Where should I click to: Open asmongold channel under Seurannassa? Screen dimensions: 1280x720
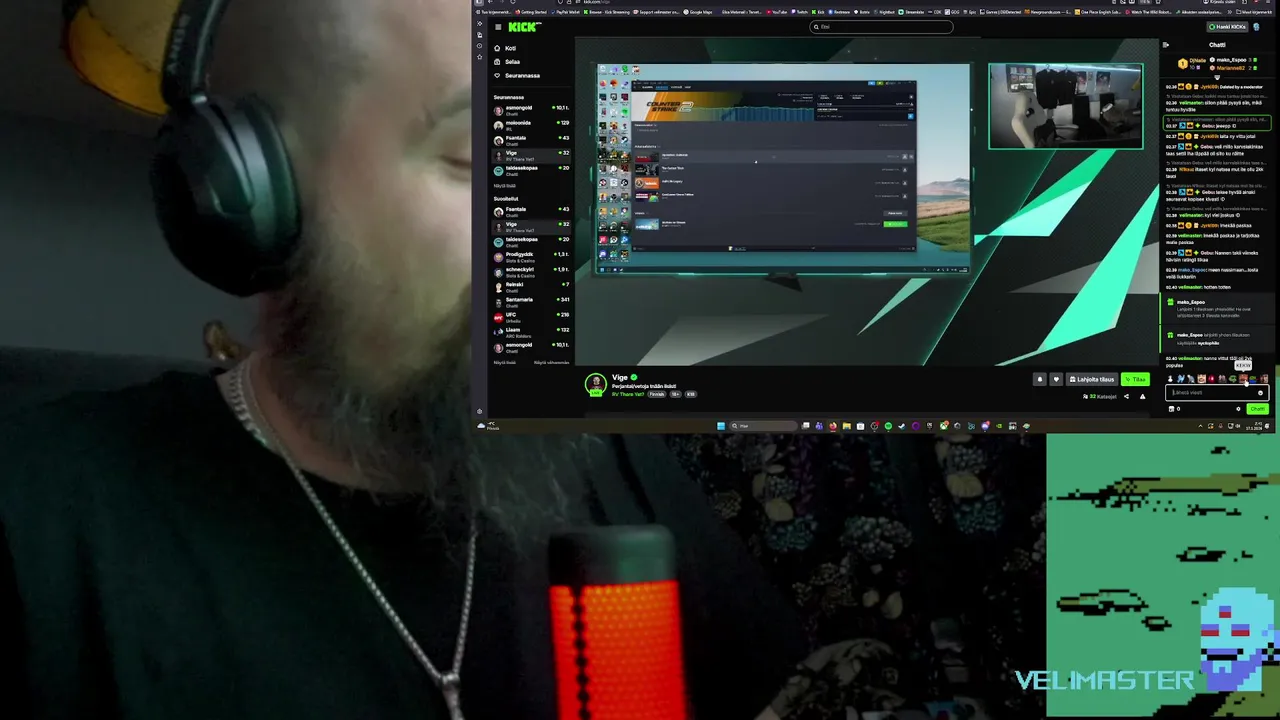531,109
